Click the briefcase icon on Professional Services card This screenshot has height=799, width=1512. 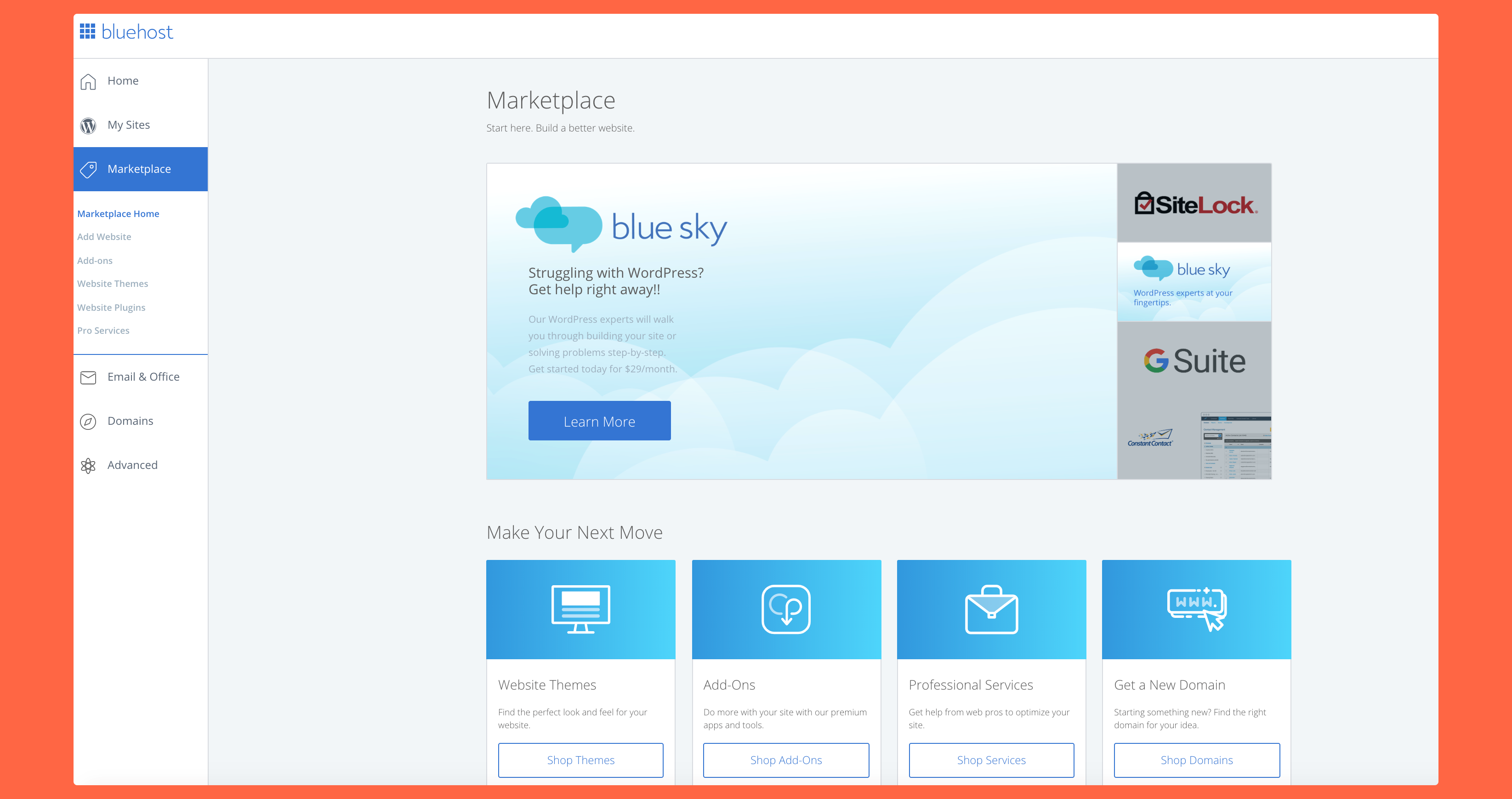click(991, 609)
